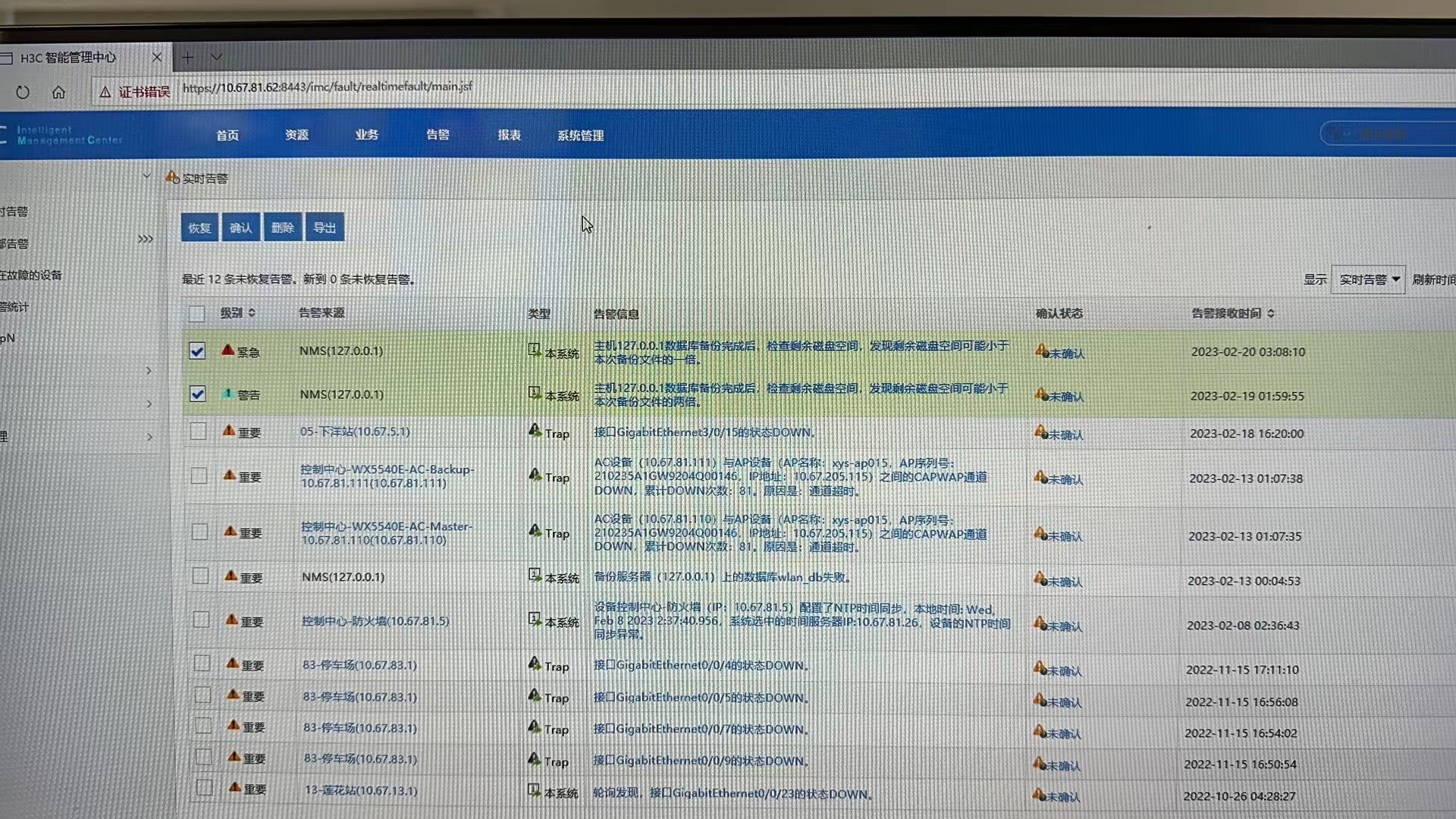The width and height of the screenshot is (1456, 819).
Task: Expand the sidebar triple-chevron arrow
Action: coord(145,239)
